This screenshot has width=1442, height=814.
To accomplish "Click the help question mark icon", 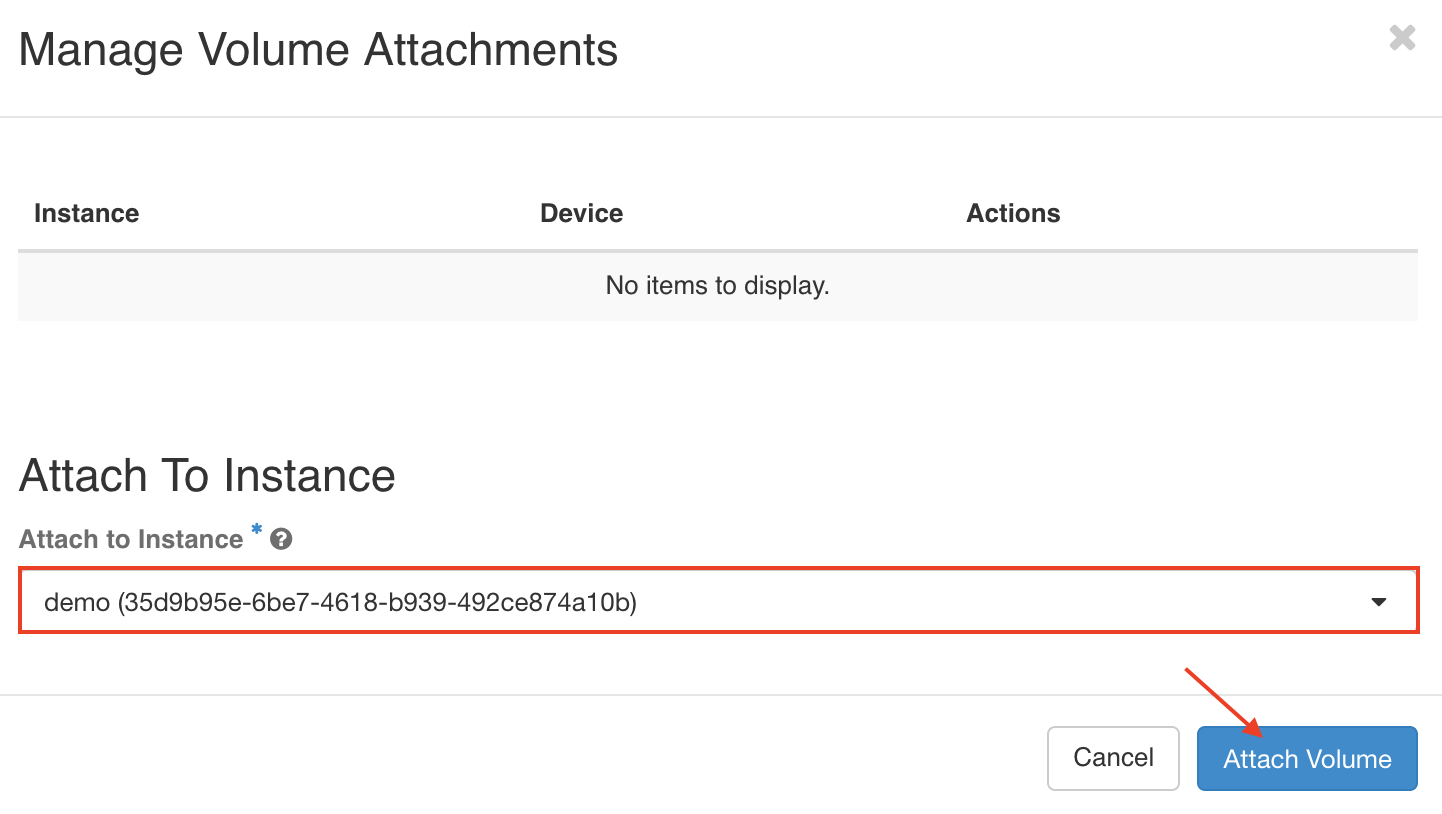I will coord(281,540).
